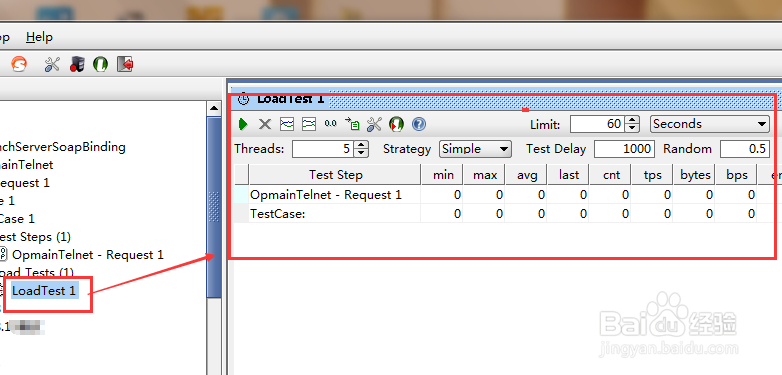Image resolution: width=782 pixels, height=375 pixels.
Task: Export statistics with the green arrow icon
Action: click(352, 124)
